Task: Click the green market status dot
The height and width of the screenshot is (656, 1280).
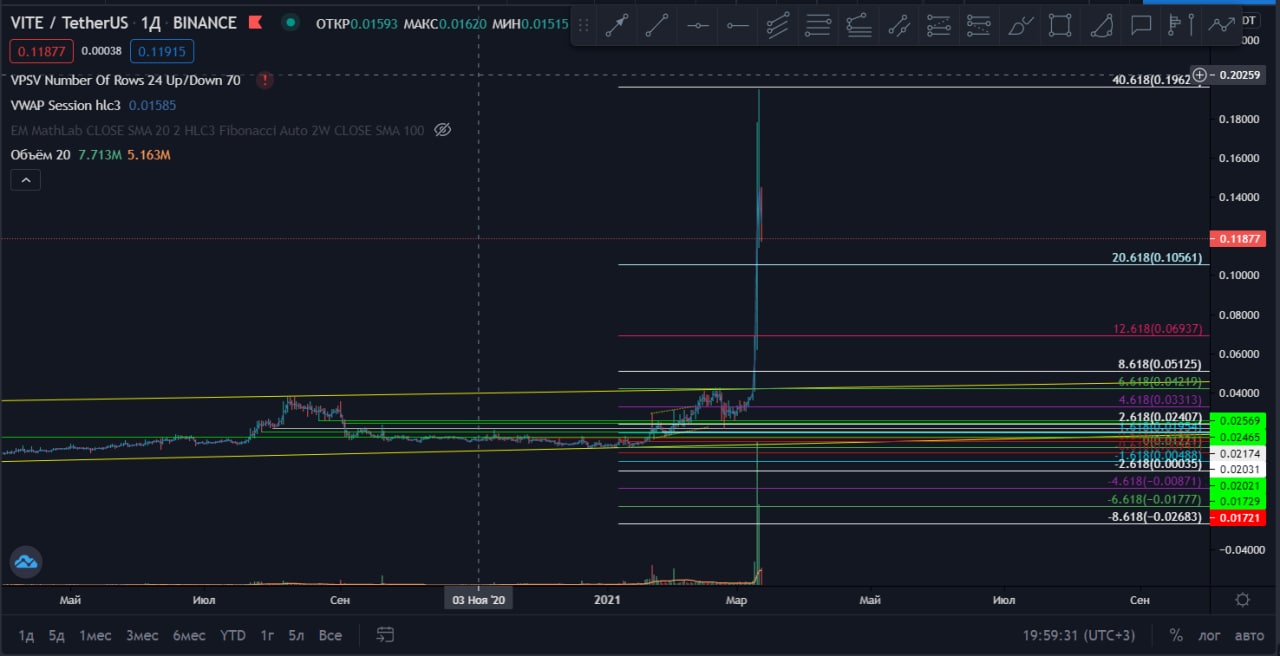Action: pos(290,22)
